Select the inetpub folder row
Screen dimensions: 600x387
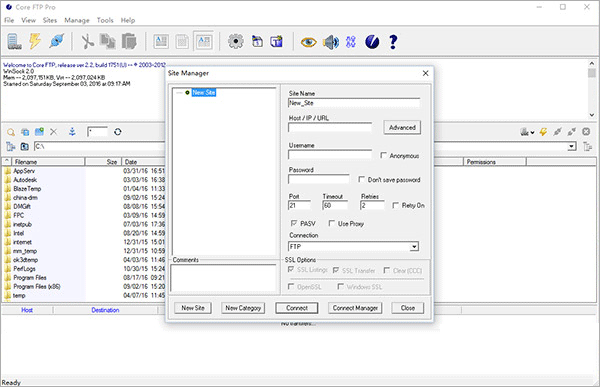point(22,224)
